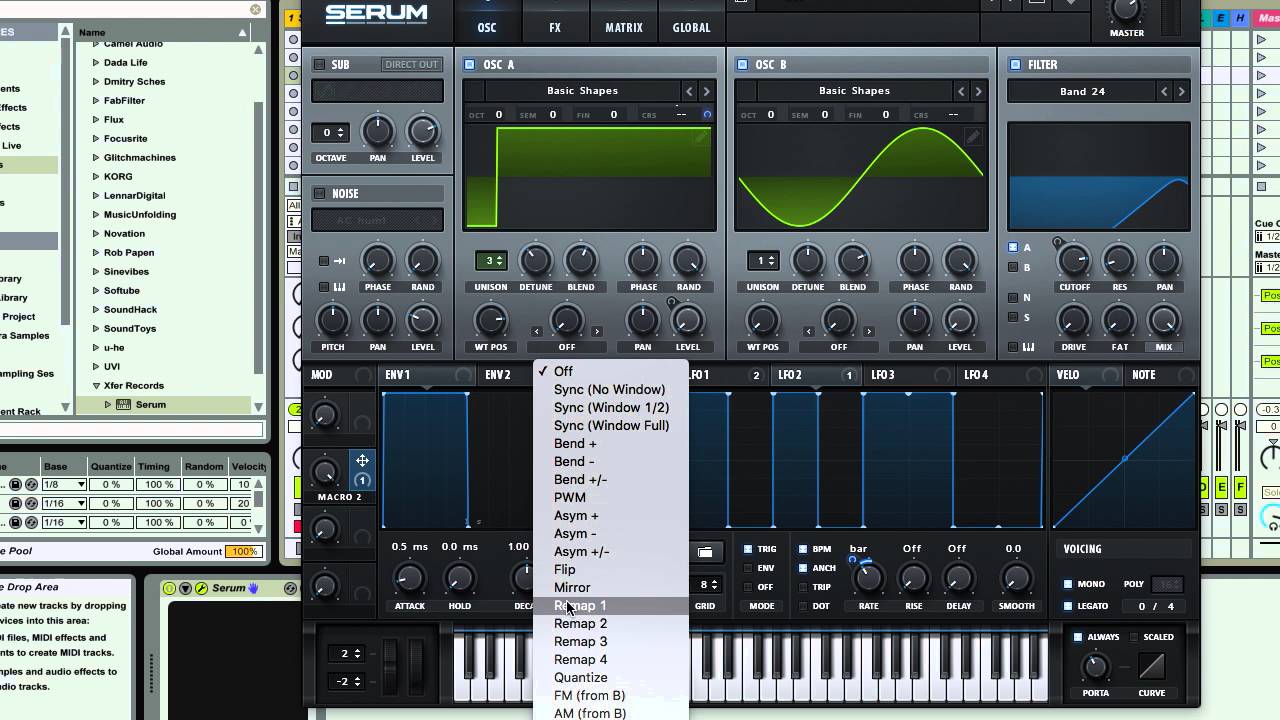
Task: Toggle filter routing for oscillator A
Action: [x=1013, y=247]
